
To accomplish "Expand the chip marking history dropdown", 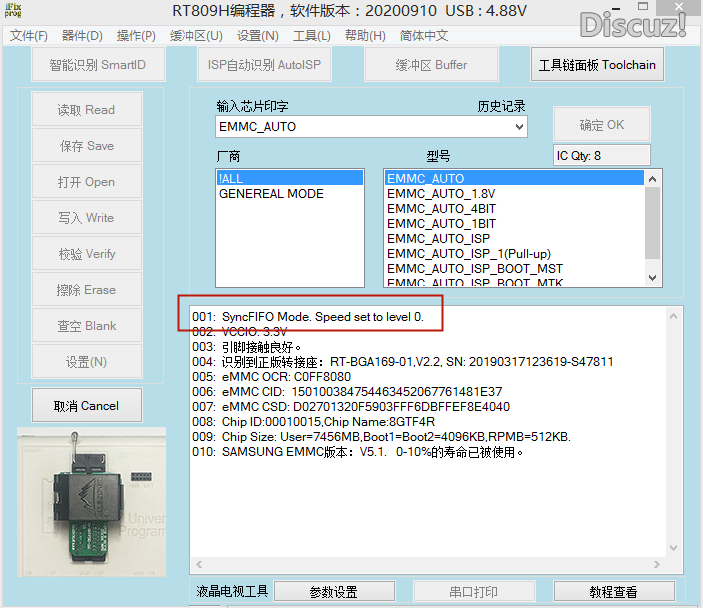I will pos(518,127).
